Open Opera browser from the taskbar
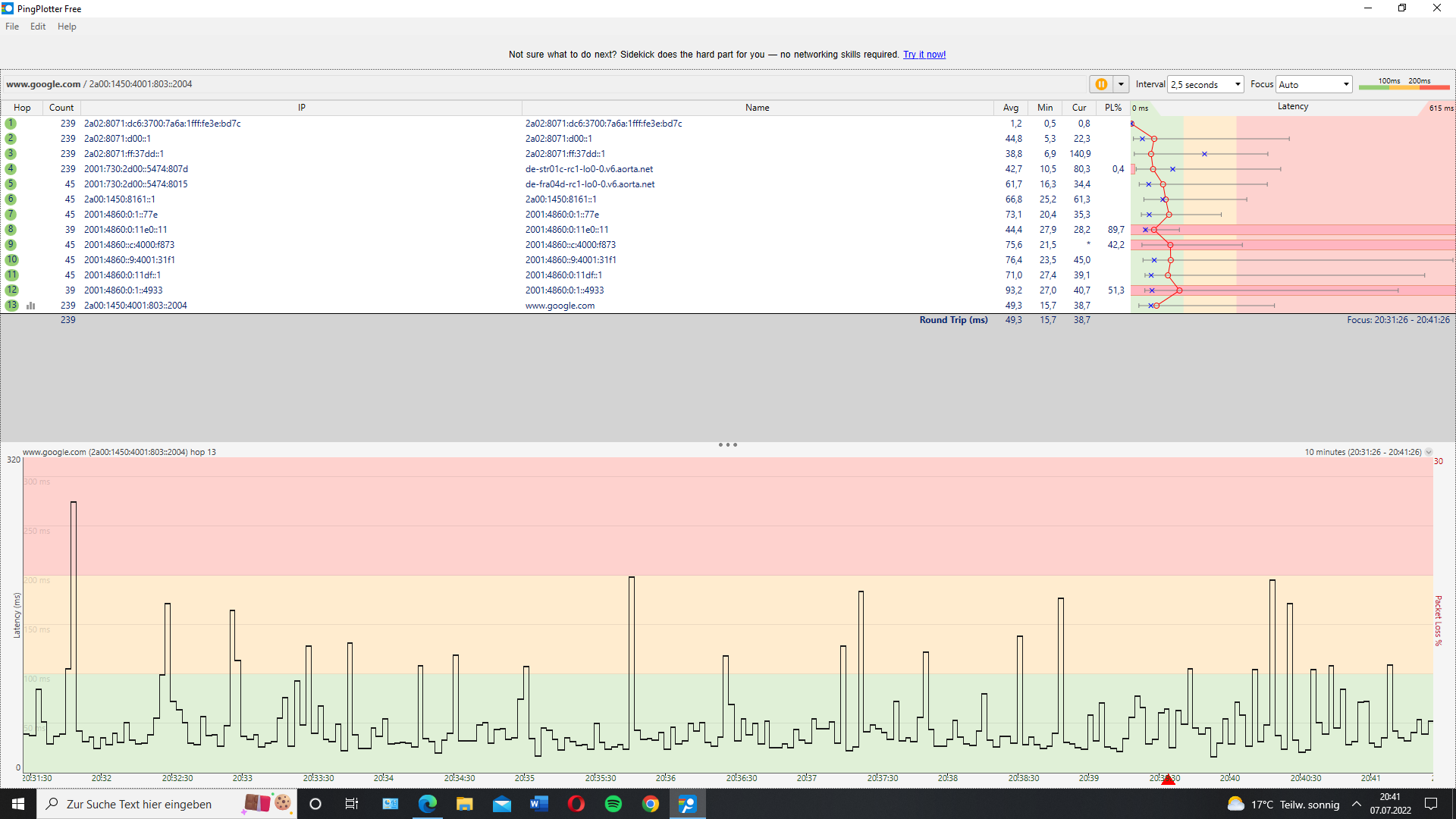 pyautogui.click(x=576, y=804)
